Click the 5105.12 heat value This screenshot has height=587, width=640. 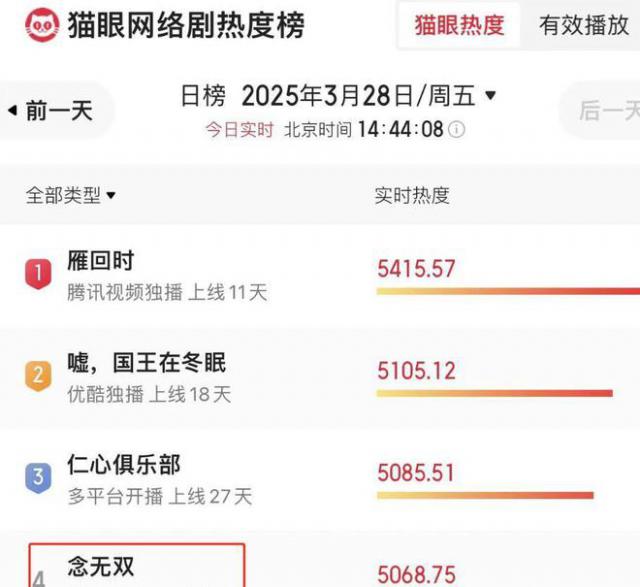point(416,371)
